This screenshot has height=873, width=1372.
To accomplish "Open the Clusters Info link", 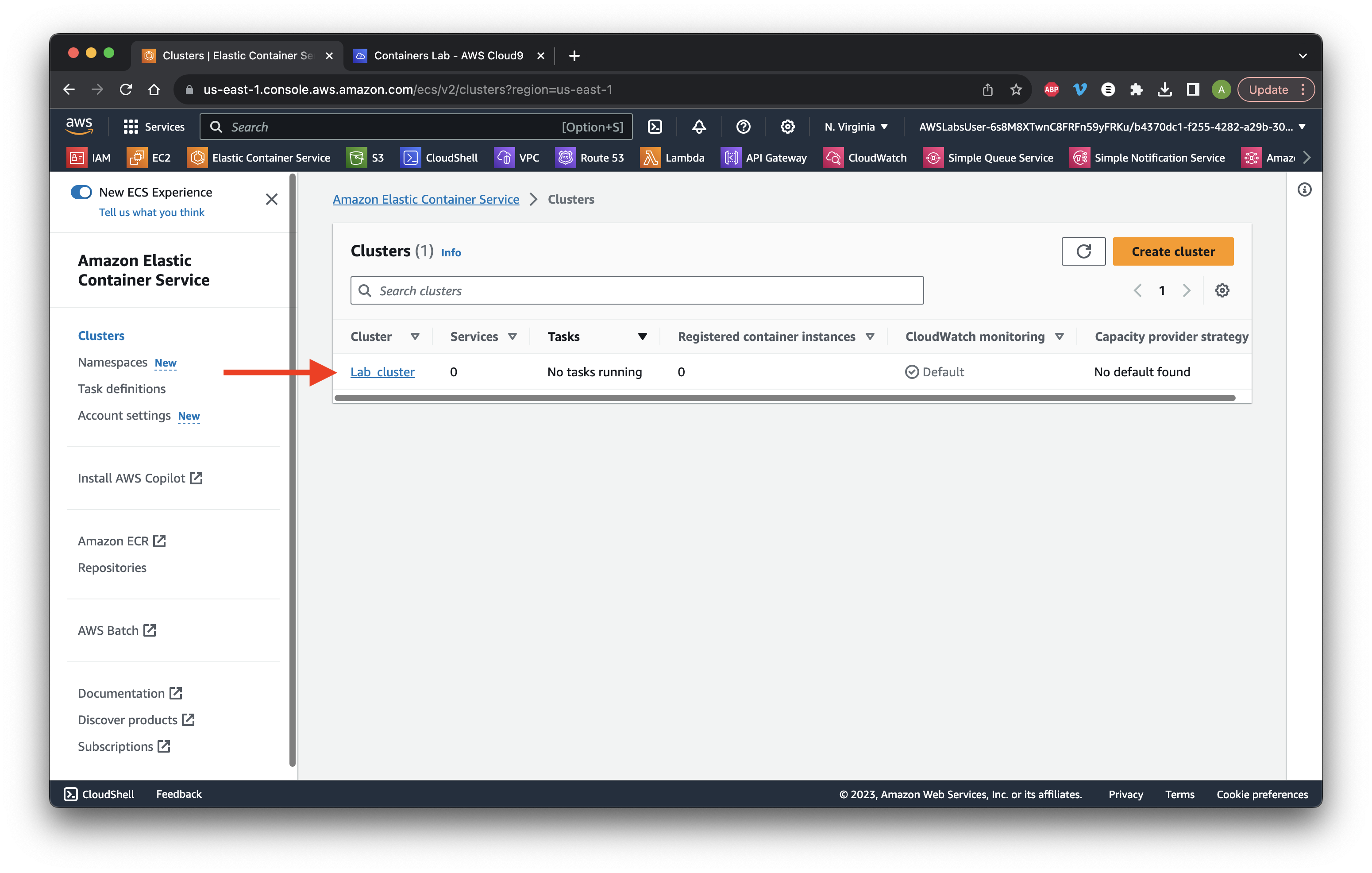I will tap(451, 252).
